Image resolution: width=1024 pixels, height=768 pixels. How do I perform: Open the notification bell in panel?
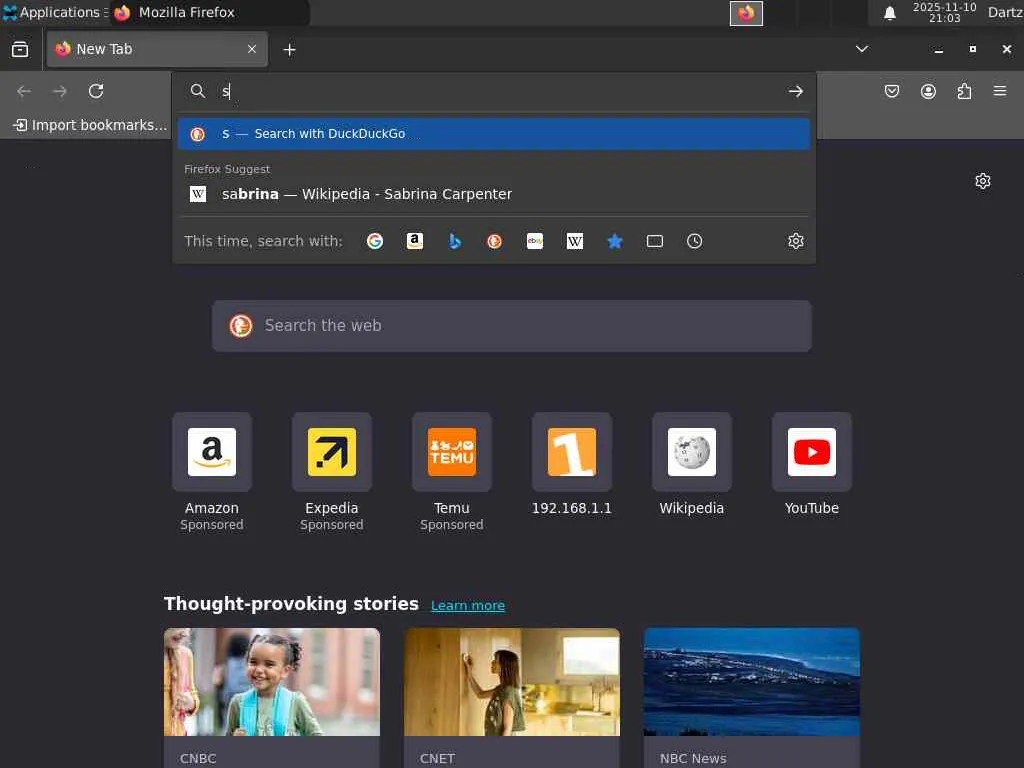(889, 13)
